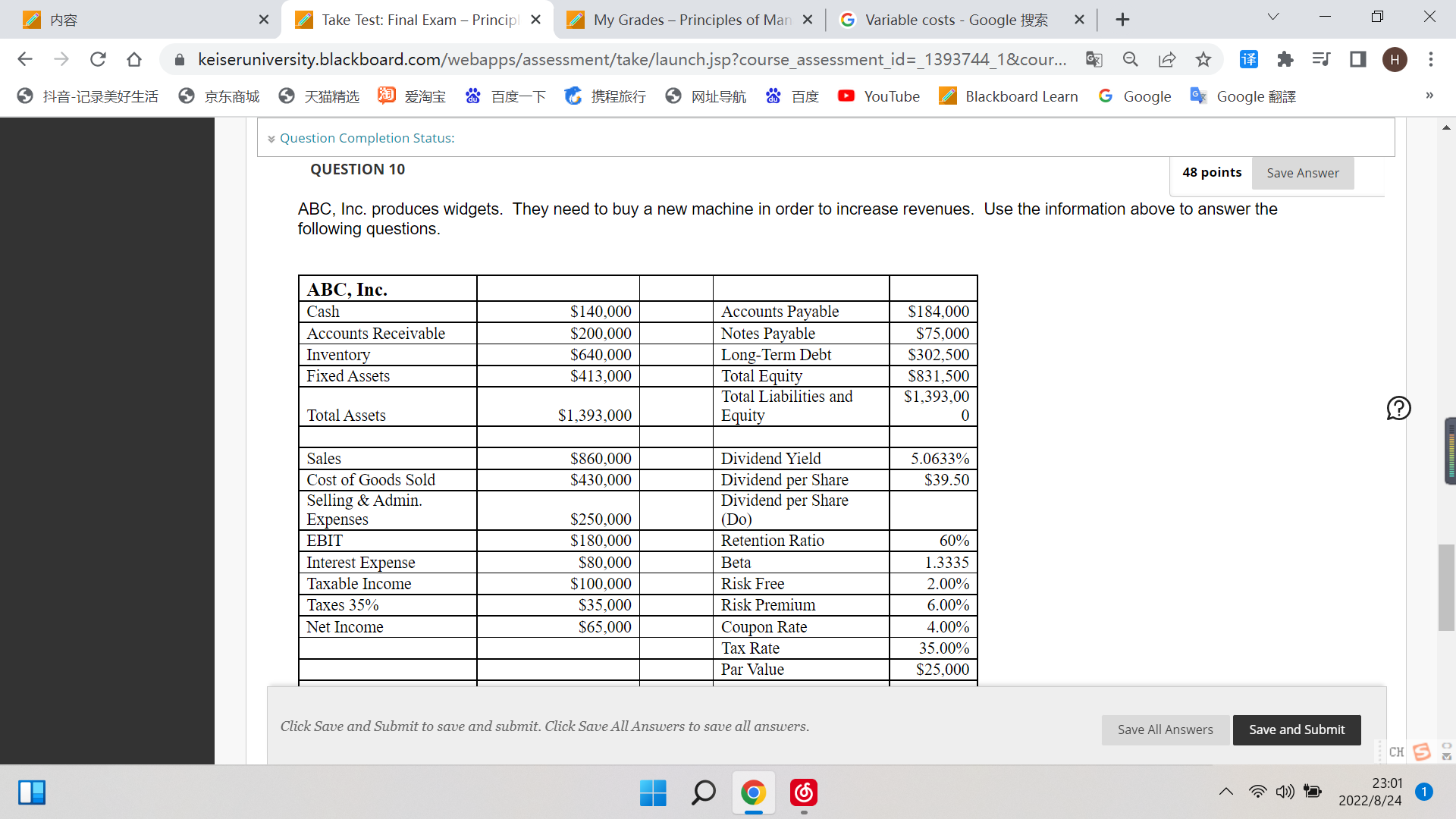Click Save and Submit button
This screenshot has width=1456, height=819.
(1296, 730)
